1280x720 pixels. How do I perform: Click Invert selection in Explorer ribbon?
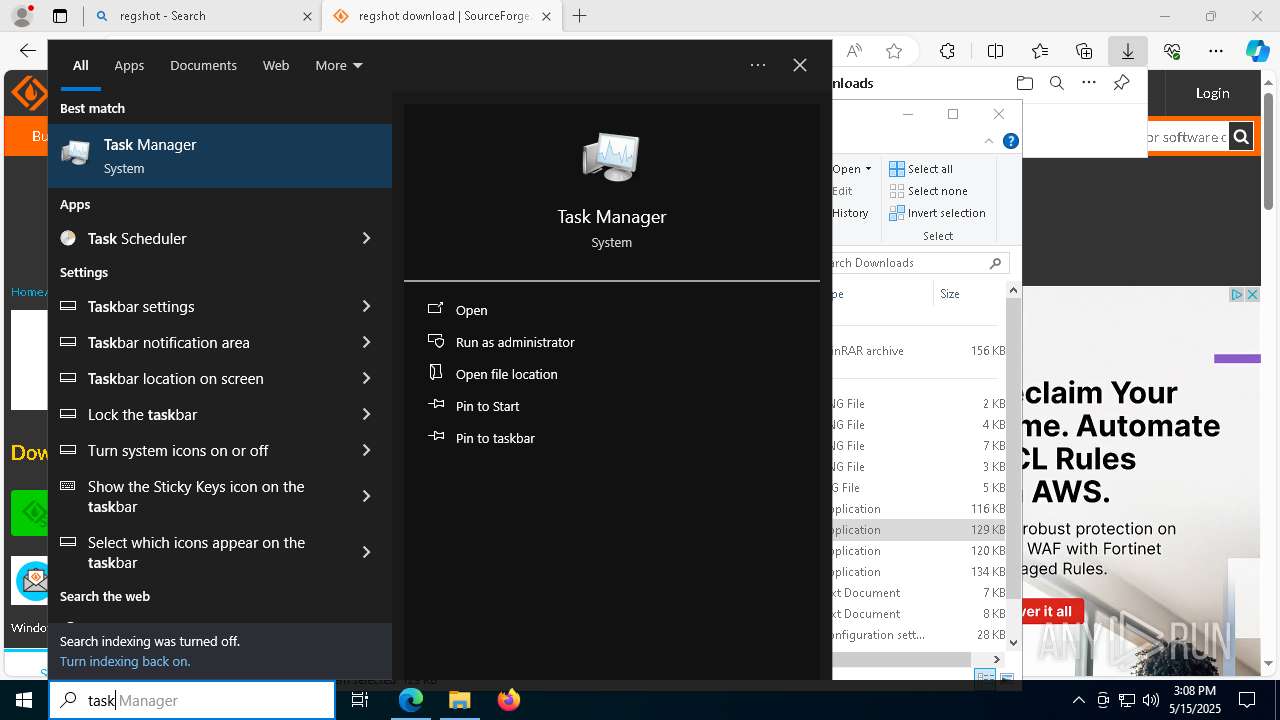937,213
